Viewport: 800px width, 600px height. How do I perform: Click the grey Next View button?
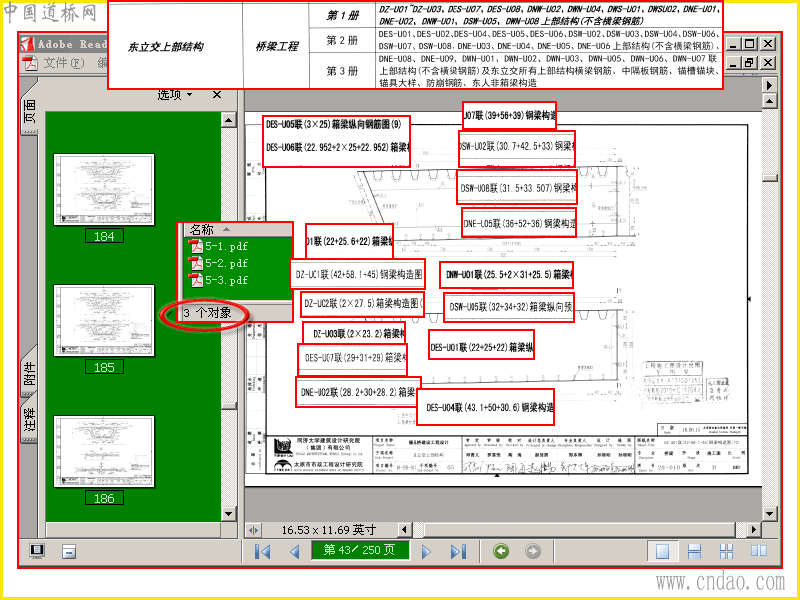533,551
